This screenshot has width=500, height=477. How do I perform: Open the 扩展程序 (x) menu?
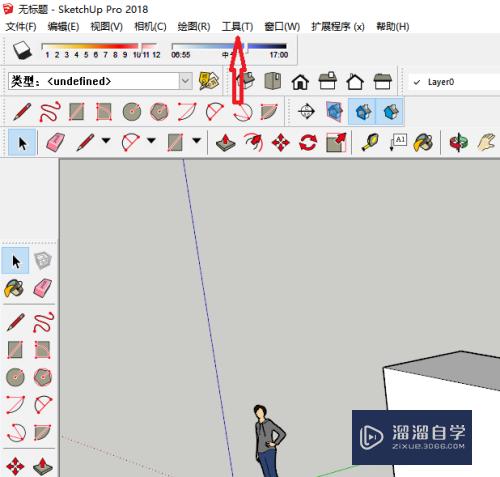[338, 27]
